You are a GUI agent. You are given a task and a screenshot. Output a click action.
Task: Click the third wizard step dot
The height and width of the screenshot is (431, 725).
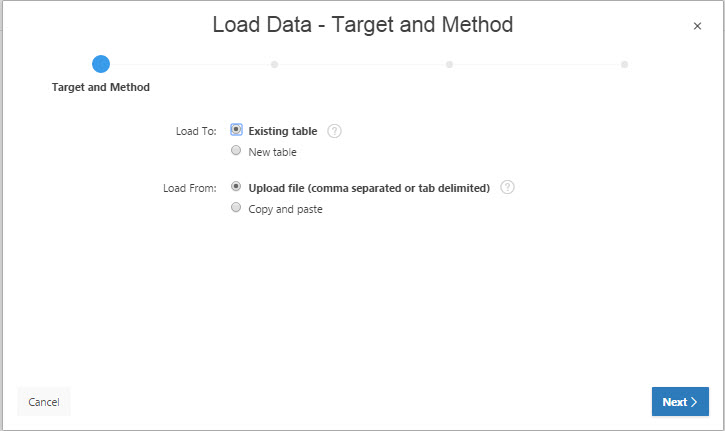[x=449, y=64]
